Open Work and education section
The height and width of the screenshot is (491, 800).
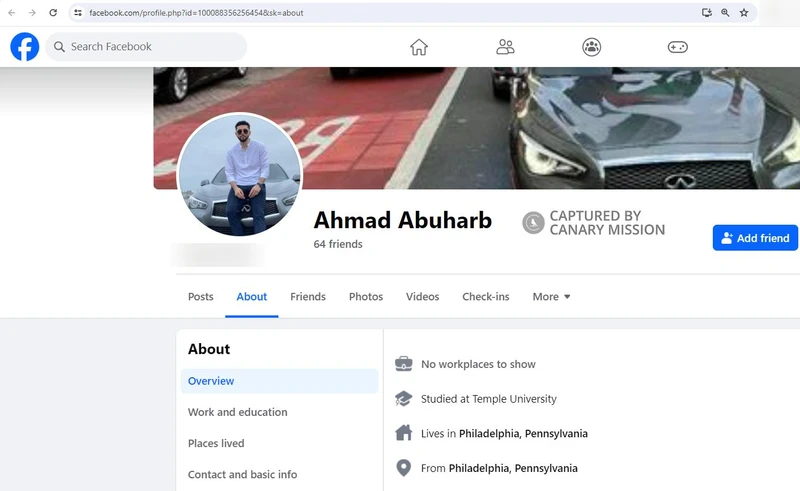tap(237, 412)
